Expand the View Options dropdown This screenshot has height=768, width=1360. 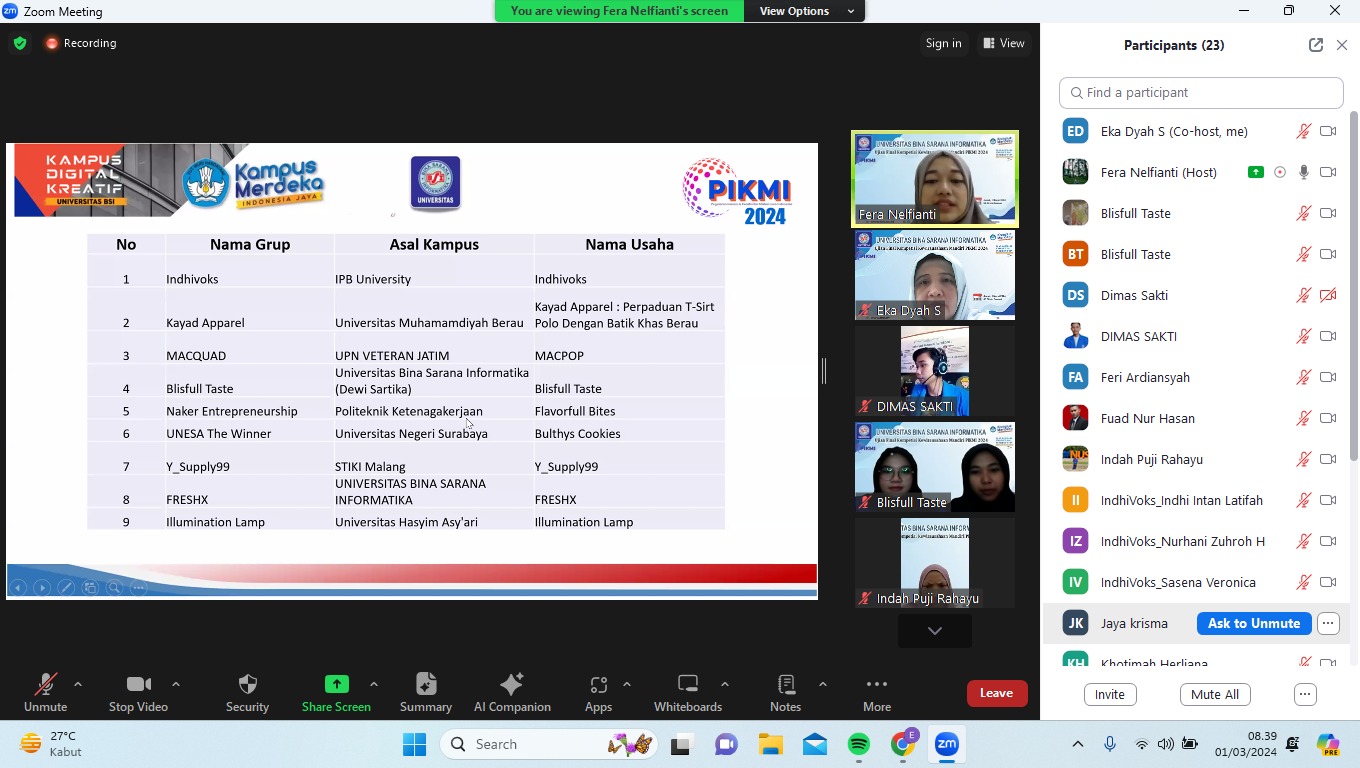point(806,11)
